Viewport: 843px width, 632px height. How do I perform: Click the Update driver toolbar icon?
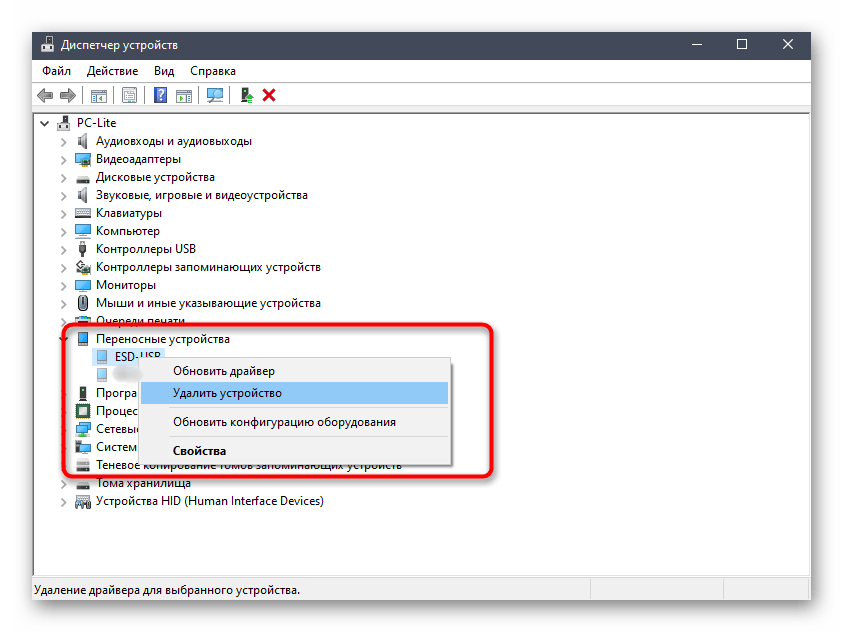(247, 95)
